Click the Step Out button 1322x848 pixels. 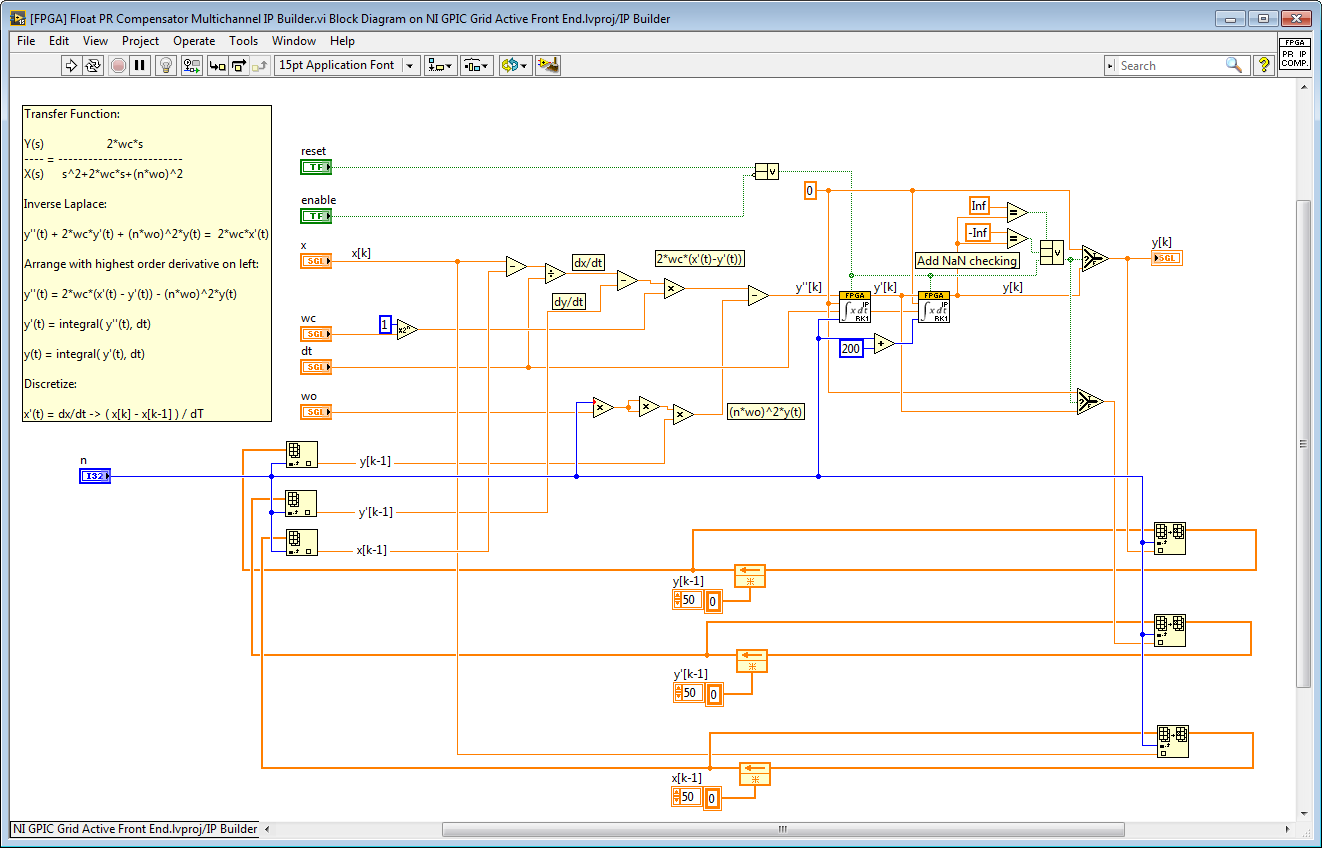[260, 65]
